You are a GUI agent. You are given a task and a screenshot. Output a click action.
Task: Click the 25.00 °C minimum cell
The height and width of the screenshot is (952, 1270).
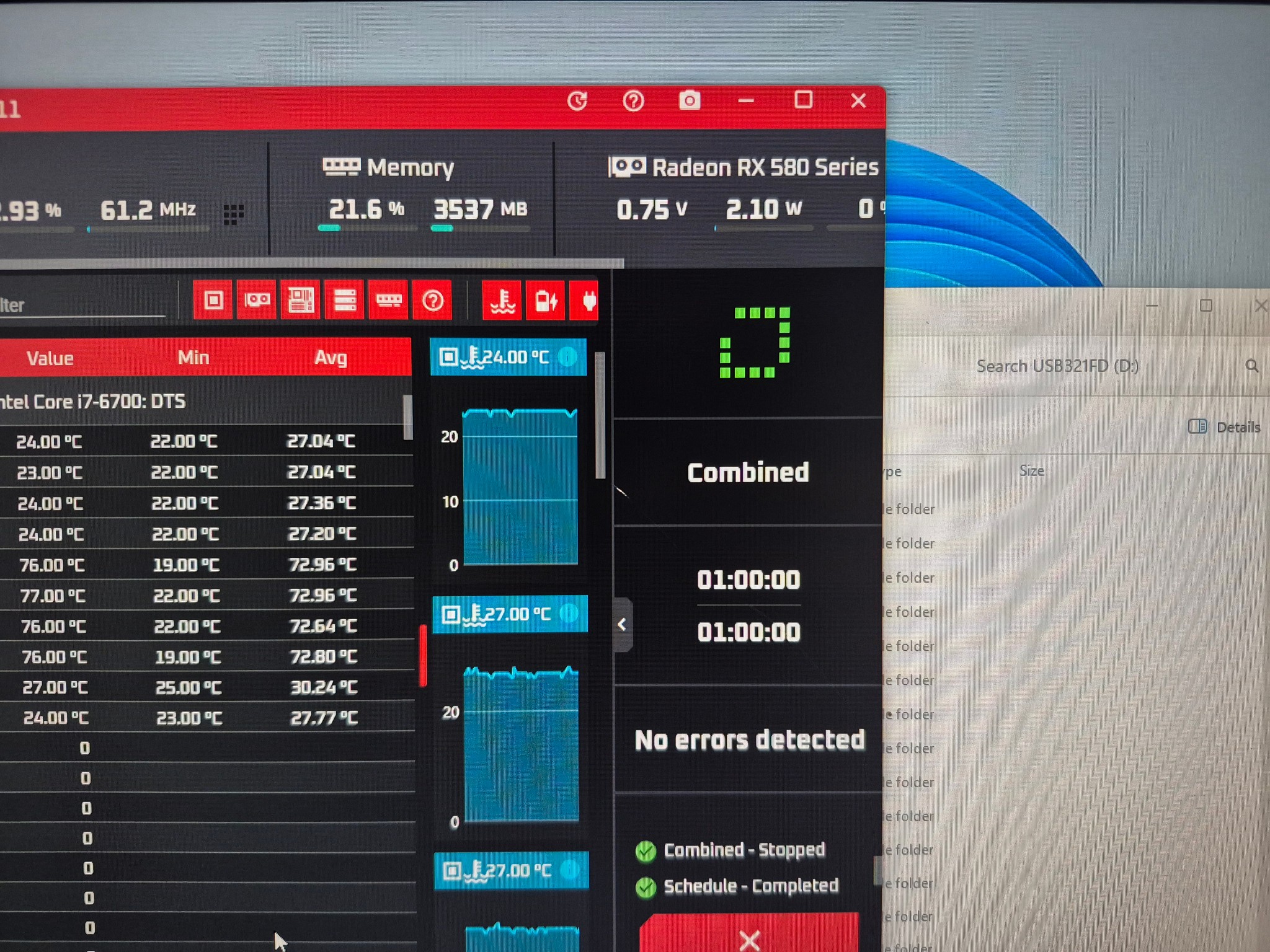point(189,688)
